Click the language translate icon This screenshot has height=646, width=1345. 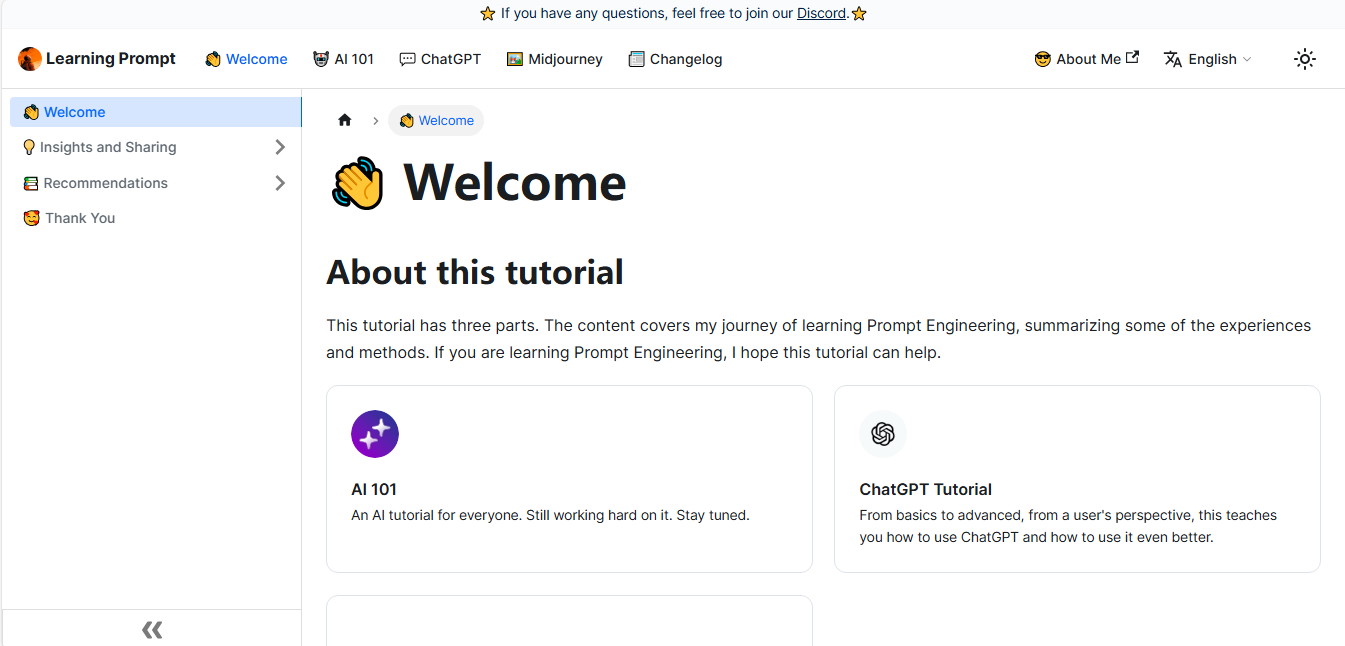click(1173, 59)
